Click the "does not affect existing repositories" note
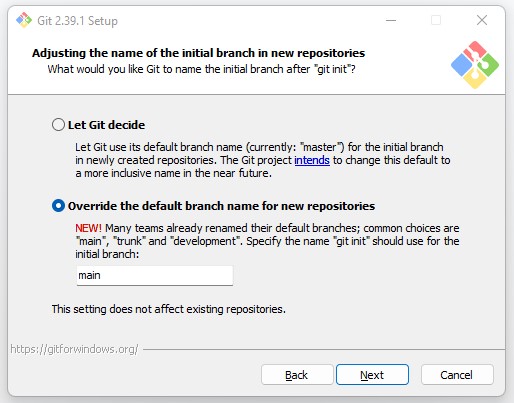This screenshot has width=514, height=403. point(168,309)
